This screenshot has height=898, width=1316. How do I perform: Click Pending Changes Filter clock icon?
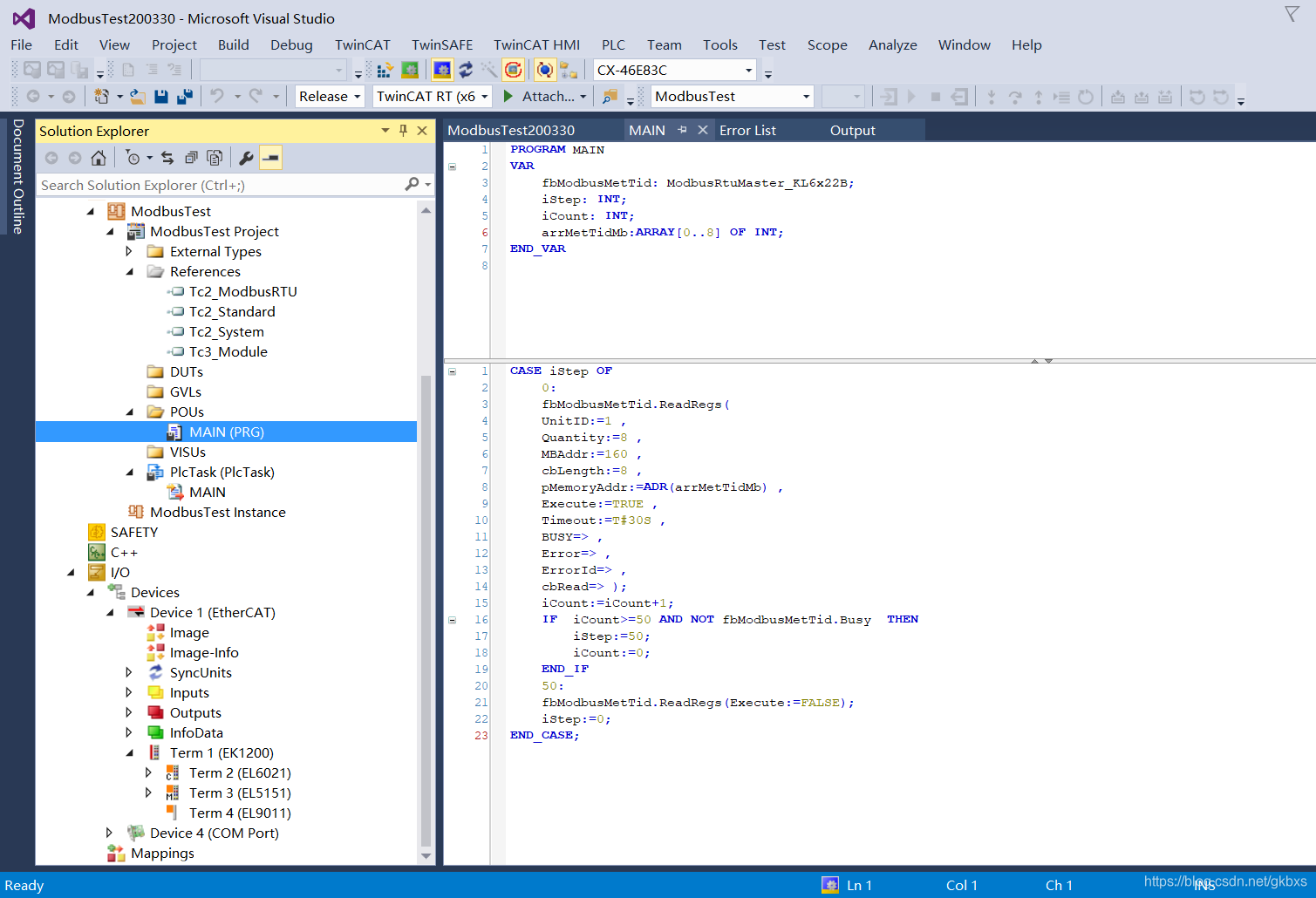[133, 158]
